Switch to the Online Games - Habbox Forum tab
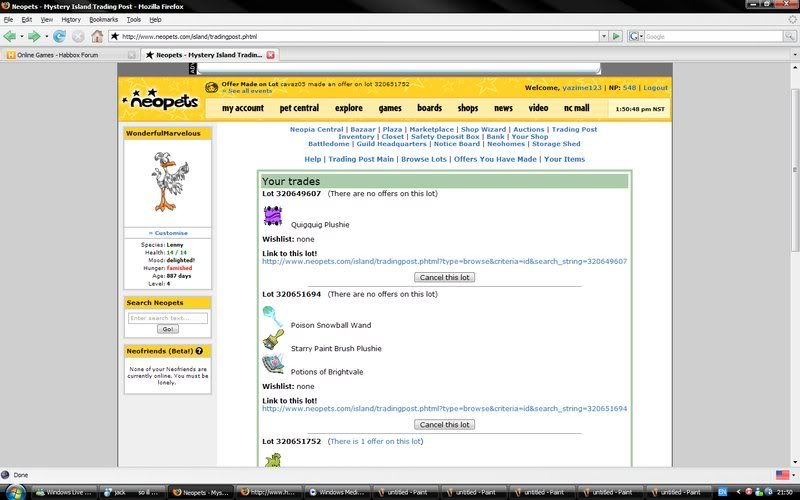 click(67, 54)
